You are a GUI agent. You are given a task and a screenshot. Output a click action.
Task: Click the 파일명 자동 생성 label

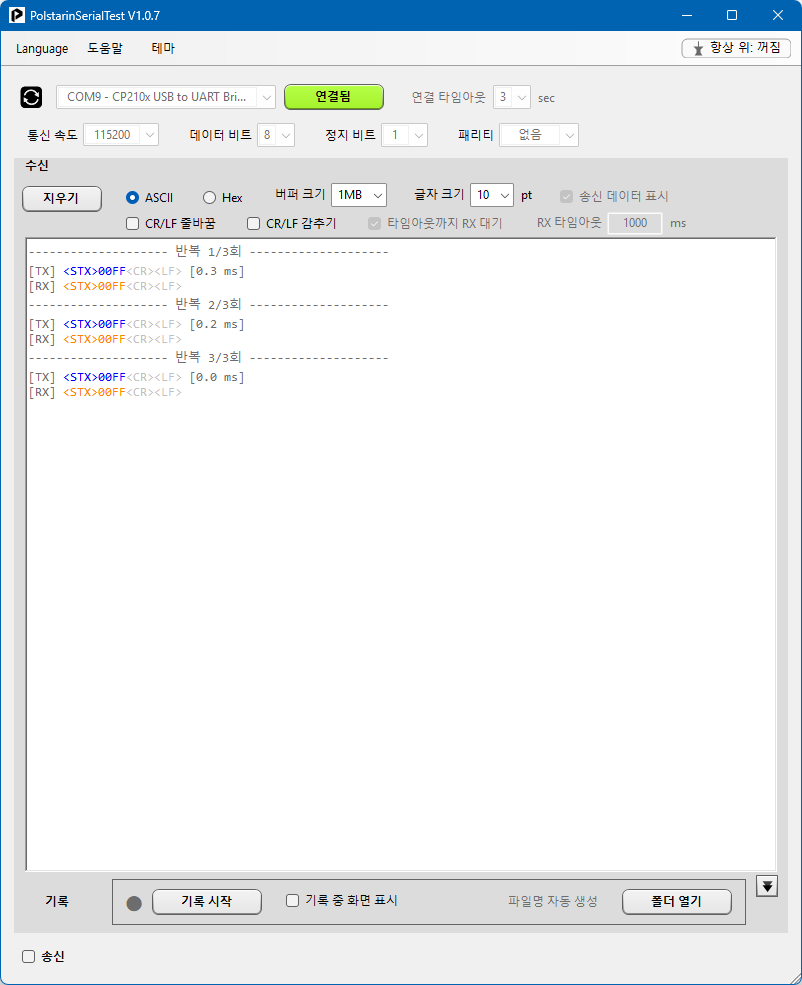click(x=553, y=901)
